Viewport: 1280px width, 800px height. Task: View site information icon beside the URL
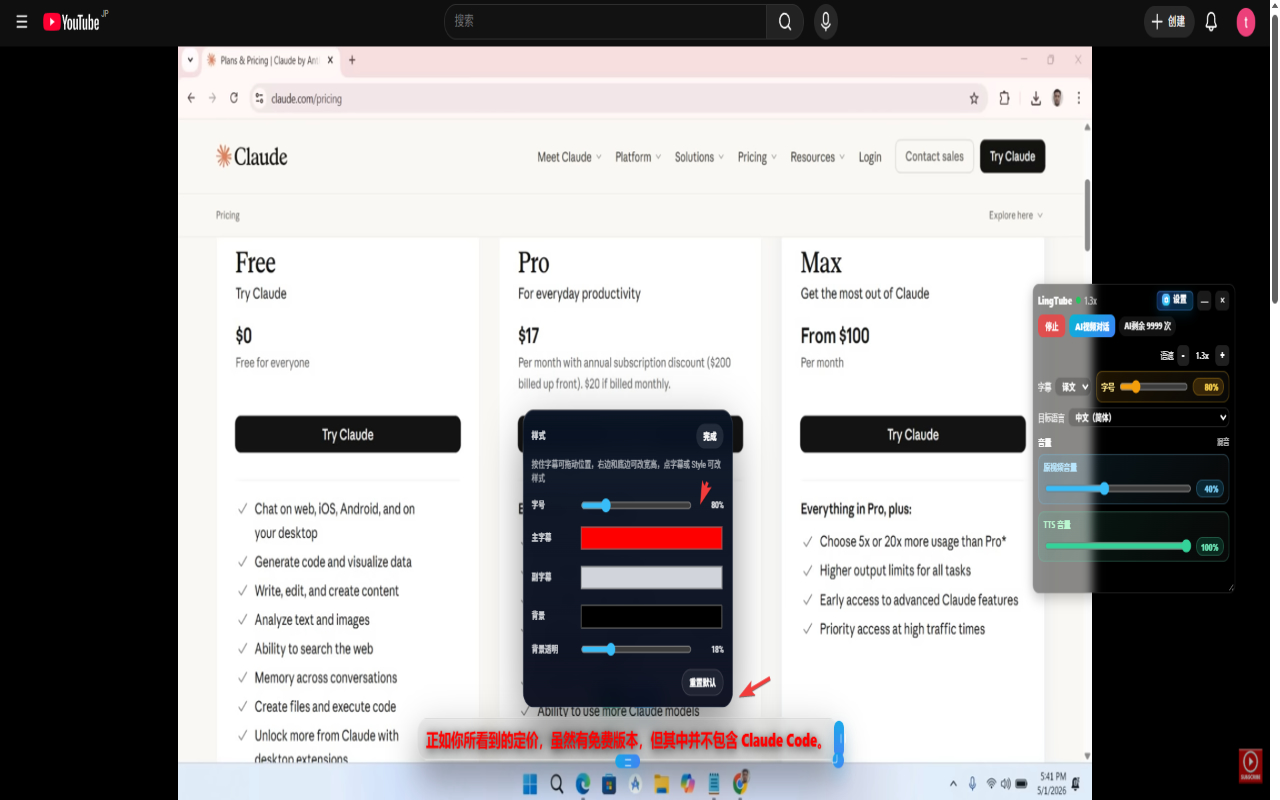coord(258,98)
